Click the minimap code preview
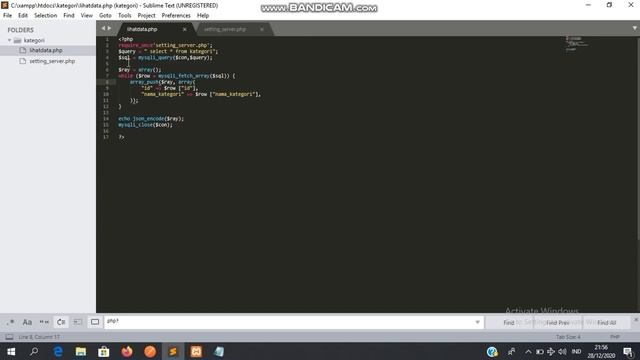Image resolution: width=640 pixels, height=360 pixels. click(x=576, y=43)
